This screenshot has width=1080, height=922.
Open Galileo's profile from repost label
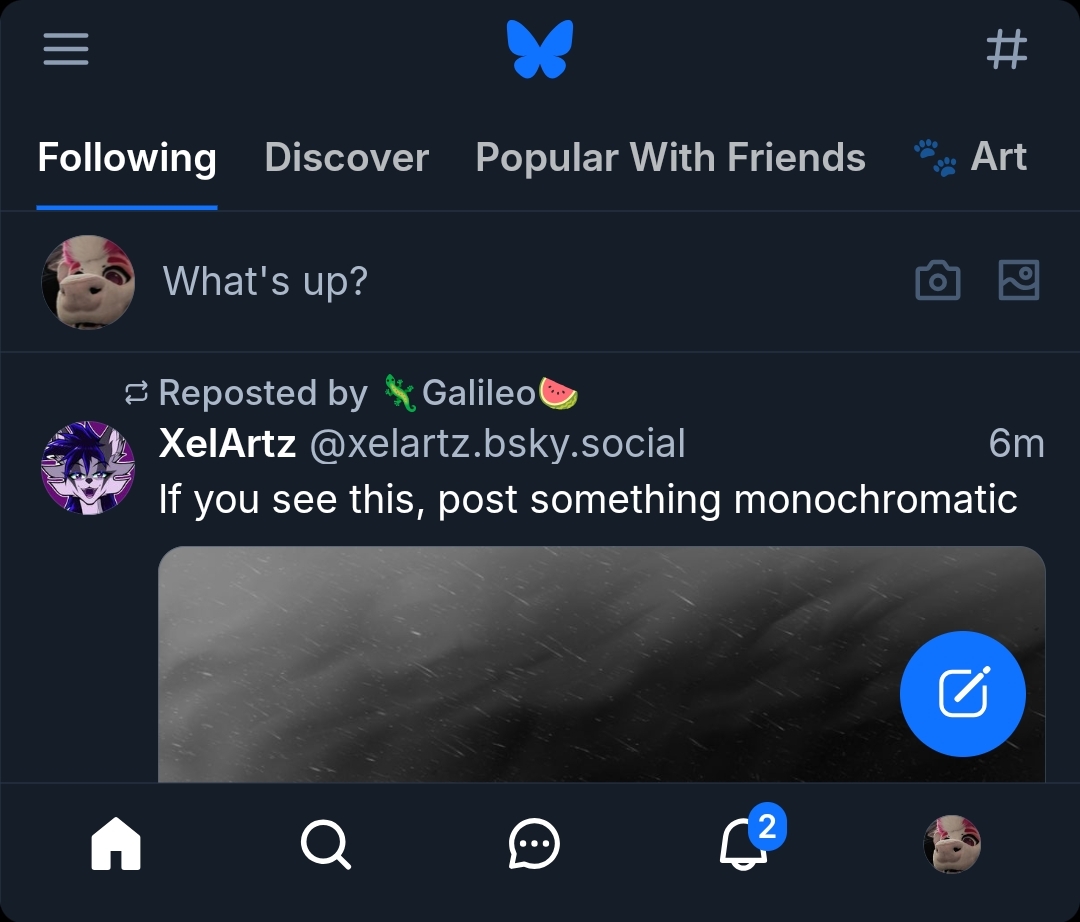(x=478, y=393)
